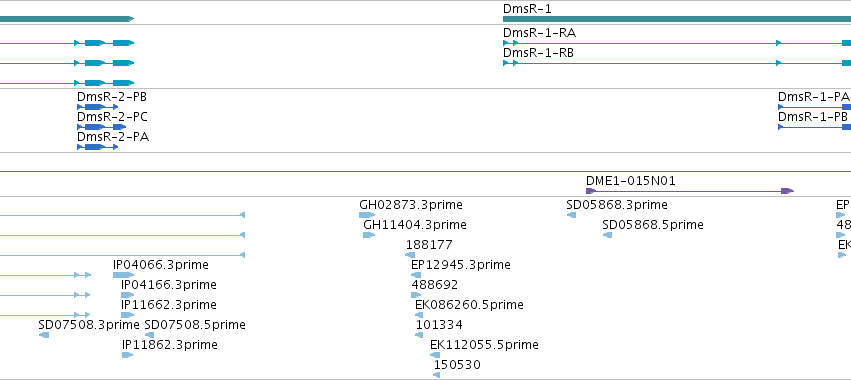Select the GH11404.3prime EST glyph
This screenshot has width=851, height=380.
click(369, 235)
